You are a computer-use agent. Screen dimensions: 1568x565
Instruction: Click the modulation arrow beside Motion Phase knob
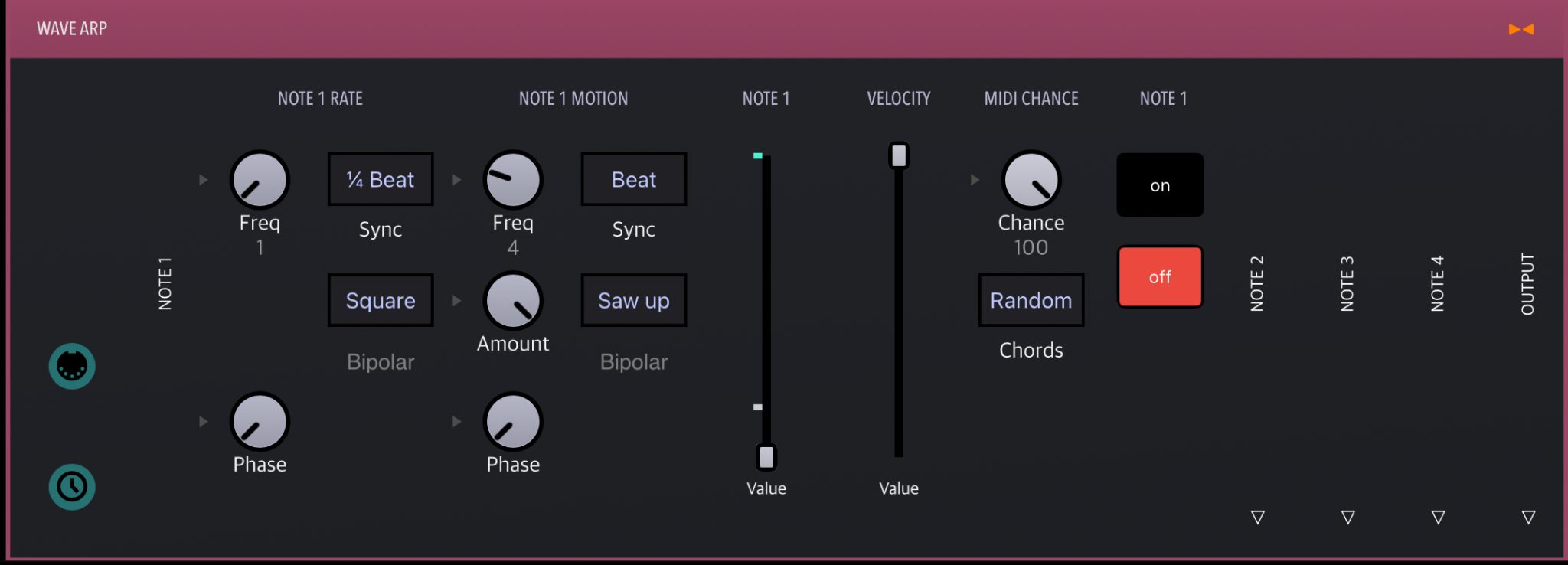click(456, 422)
